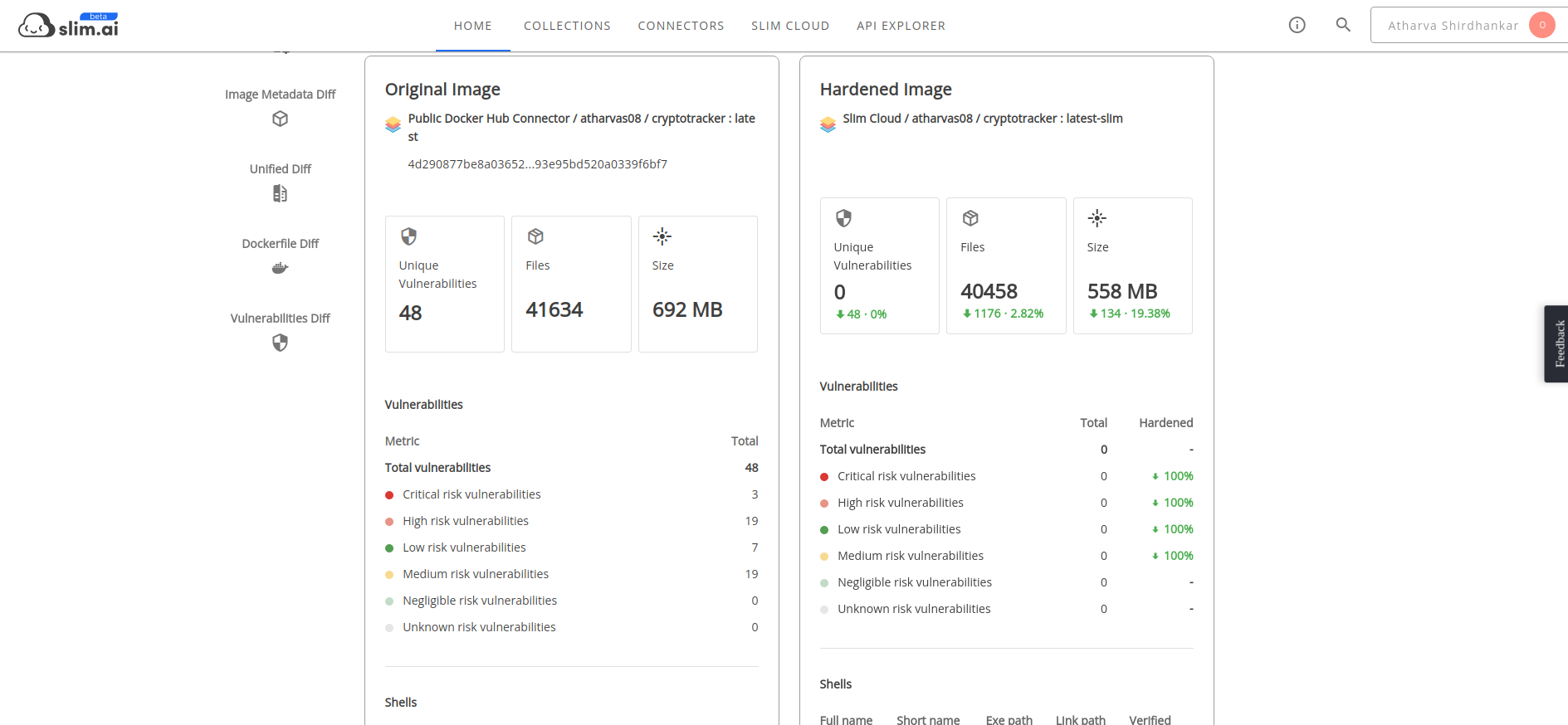Click Original Image connector layers icon
1568x725 pixels.
(393, 124)
